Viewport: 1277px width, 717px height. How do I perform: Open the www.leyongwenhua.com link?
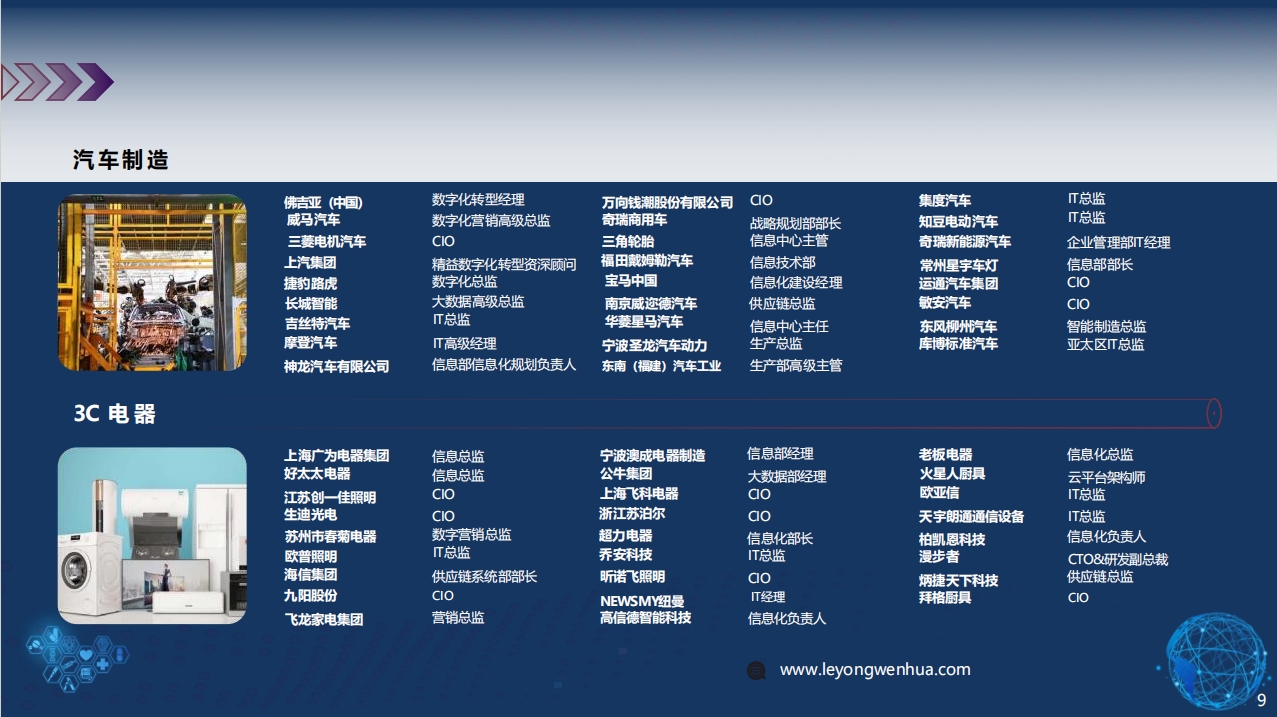pos(875,670)
